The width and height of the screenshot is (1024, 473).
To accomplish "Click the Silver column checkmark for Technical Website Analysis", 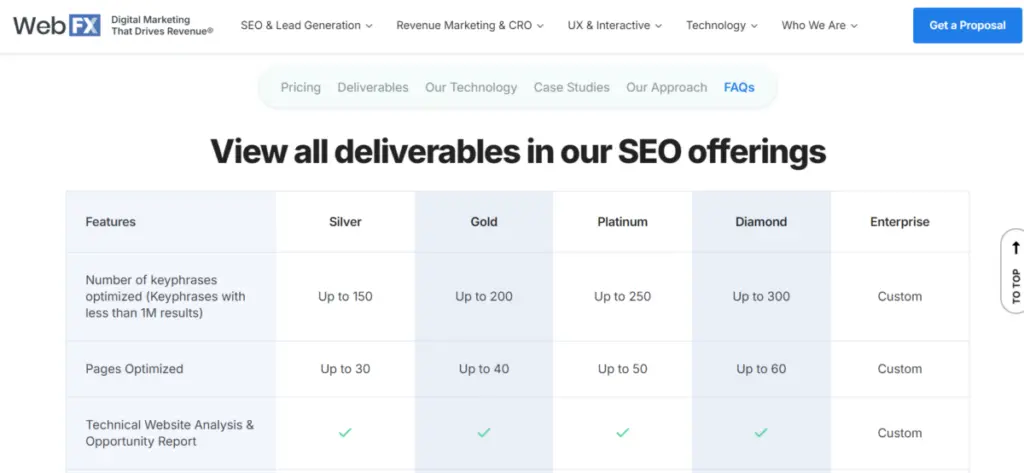I will pyautogui.click(x=345, y=433).
